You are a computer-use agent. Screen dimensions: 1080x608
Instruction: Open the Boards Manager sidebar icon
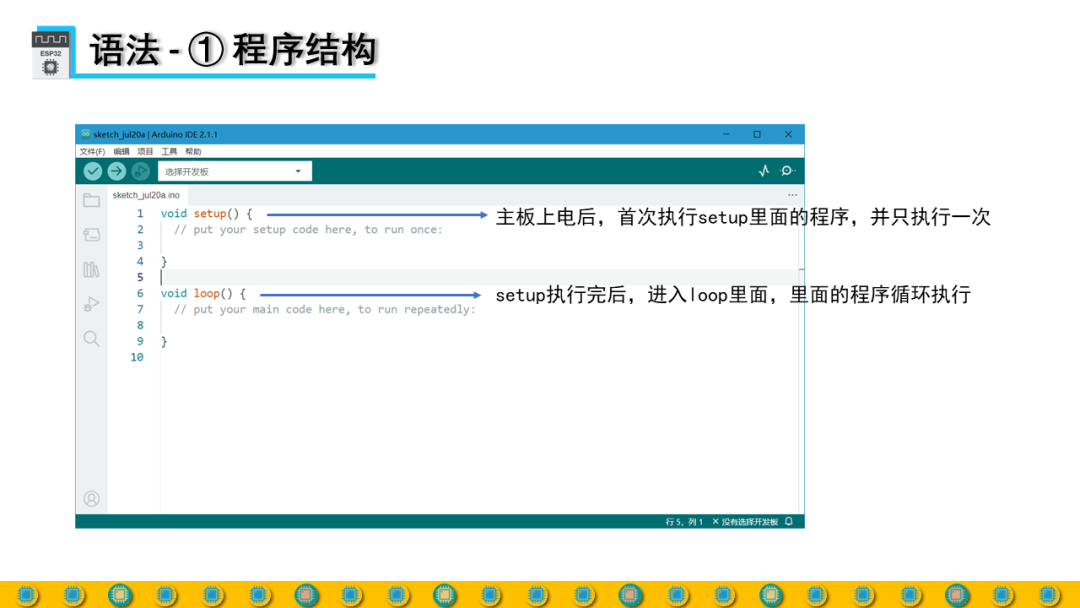tap(92, 235)
